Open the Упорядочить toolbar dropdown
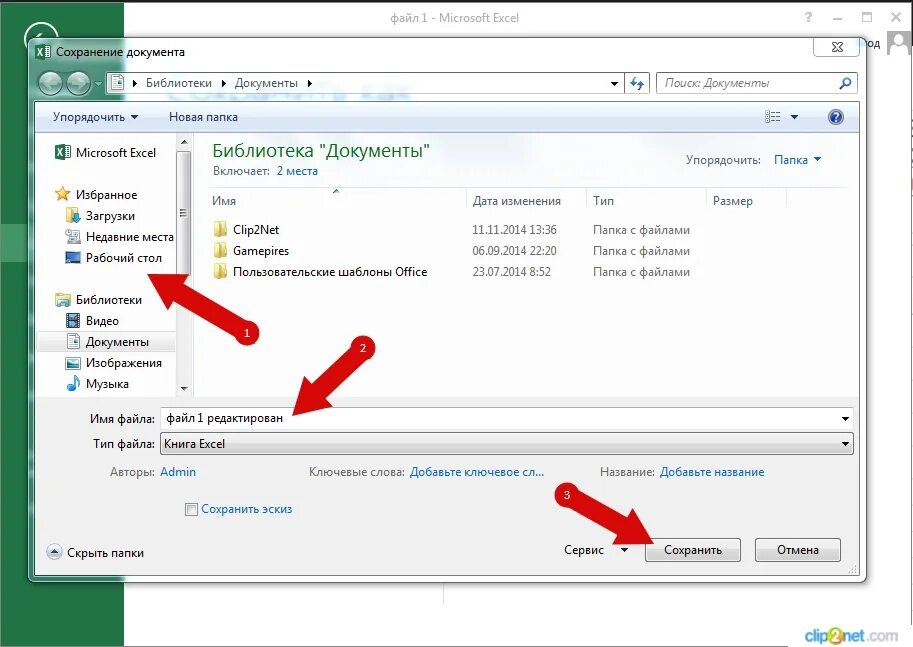This screenshot has width=913, height=647. pyautogui.click(x=95, y=117)
